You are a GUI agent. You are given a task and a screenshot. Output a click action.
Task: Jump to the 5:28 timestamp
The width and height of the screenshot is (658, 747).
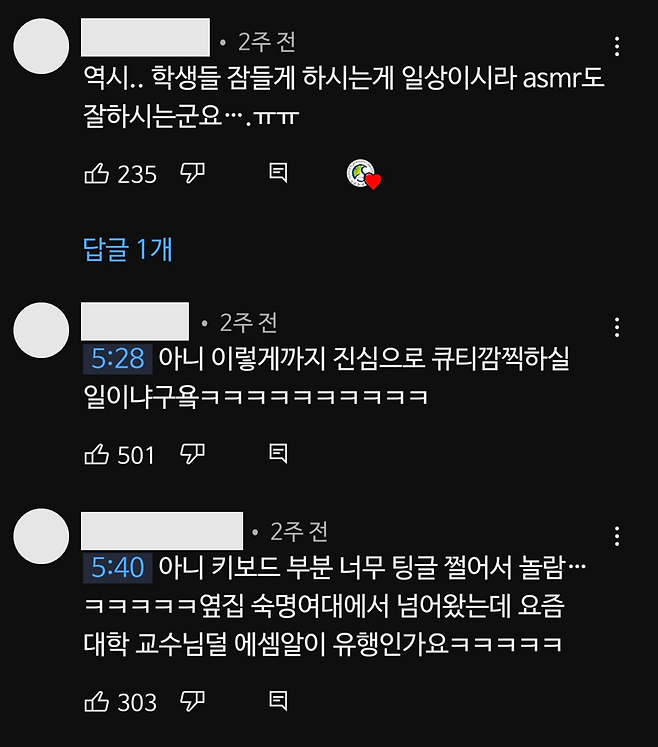(118, 359)
